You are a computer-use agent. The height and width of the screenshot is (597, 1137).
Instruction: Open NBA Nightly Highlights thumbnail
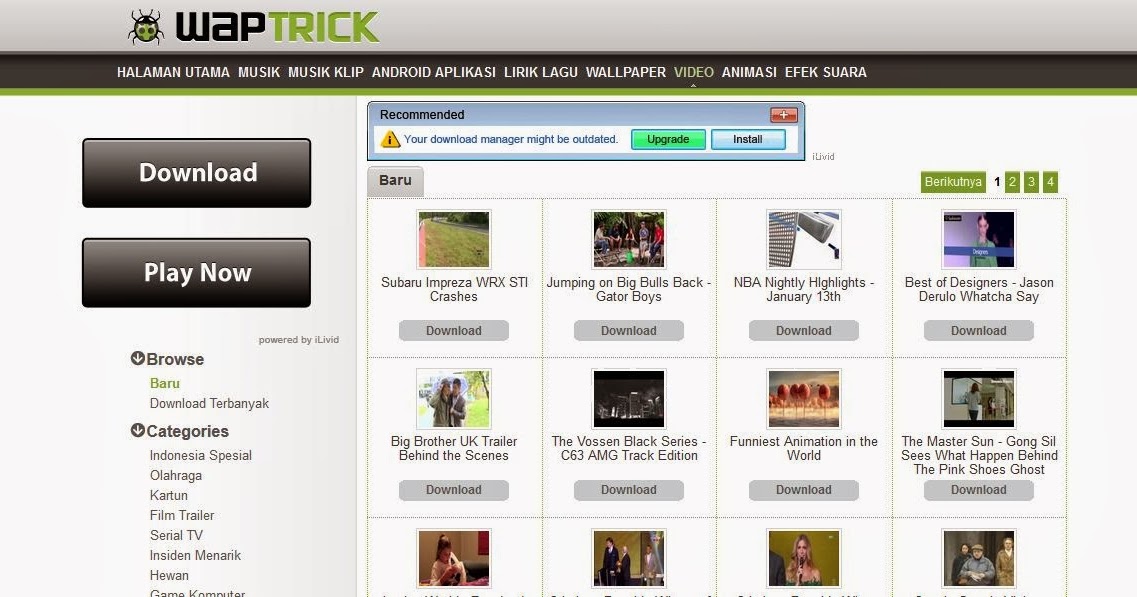803,239
